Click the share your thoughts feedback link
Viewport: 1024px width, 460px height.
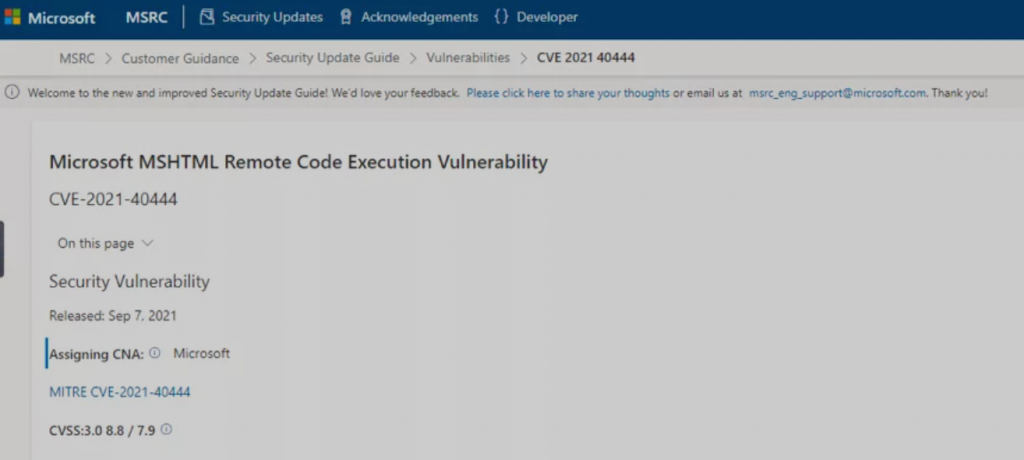click(567, 93)
